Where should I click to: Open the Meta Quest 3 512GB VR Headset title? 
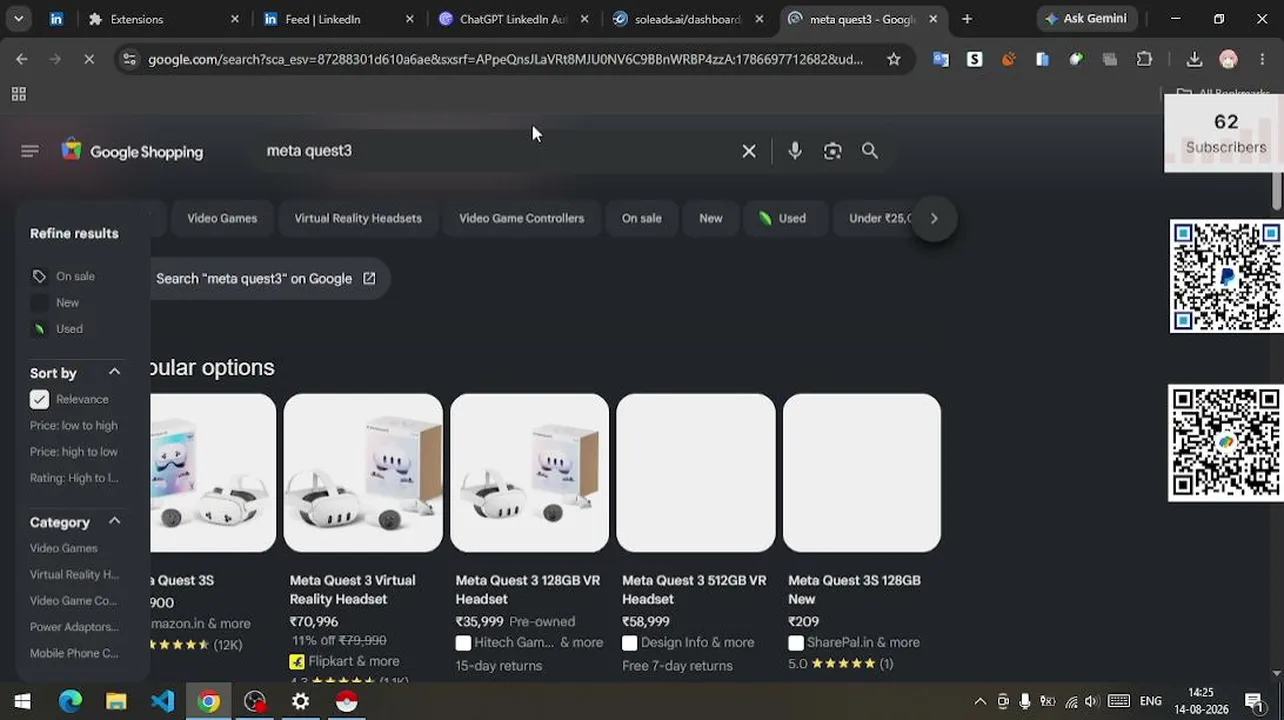coord(694,590)
